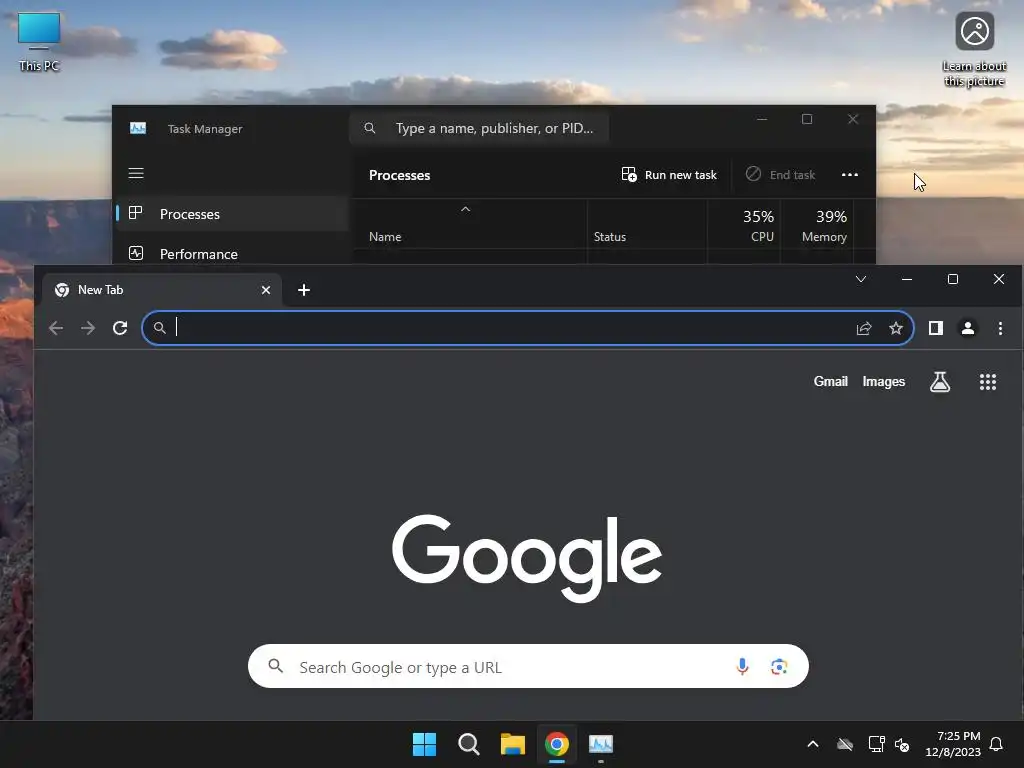This screenshot has width=1024, height=768.
Task: Click the Google logo
Action: [x=526, y=557]
